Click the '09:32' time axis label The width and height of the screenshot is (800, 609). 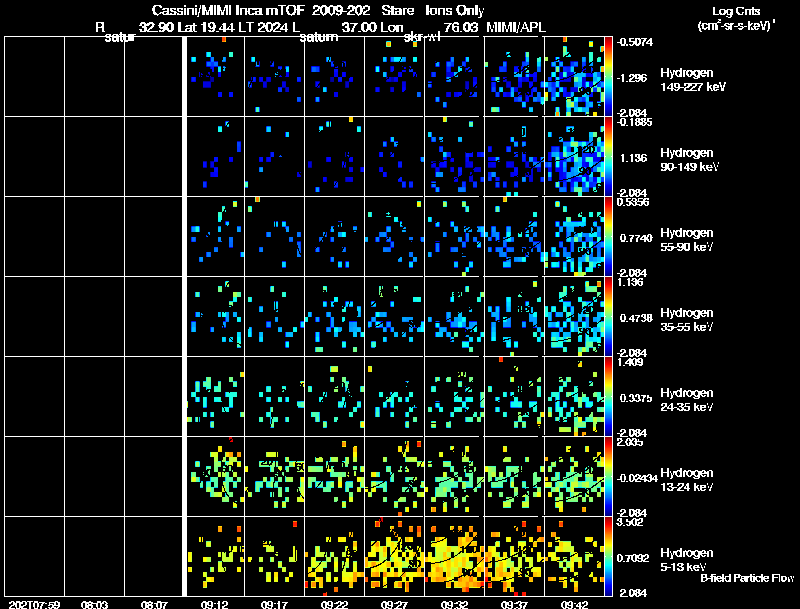point(454,604)
